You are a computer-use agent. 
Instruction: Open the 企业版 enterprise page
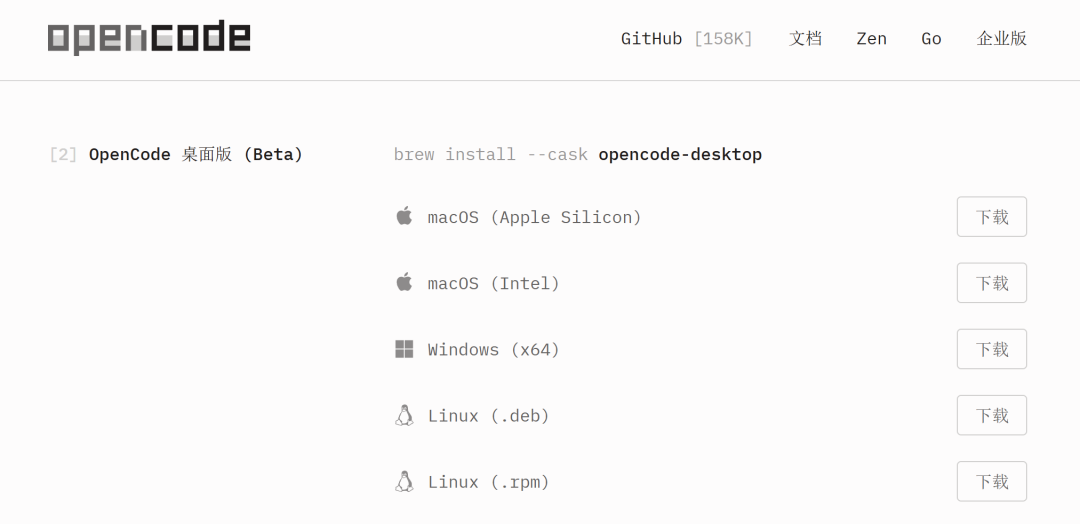[x=1001, y=39]
